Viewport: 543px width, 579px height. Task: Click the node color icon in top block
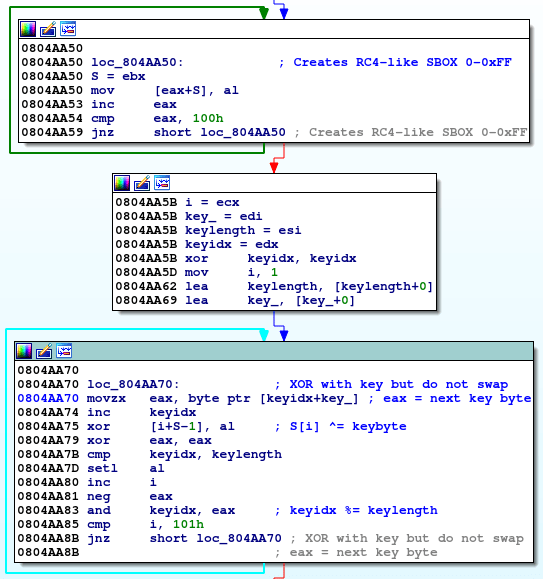pyautogui.click(x=28, y=29)
